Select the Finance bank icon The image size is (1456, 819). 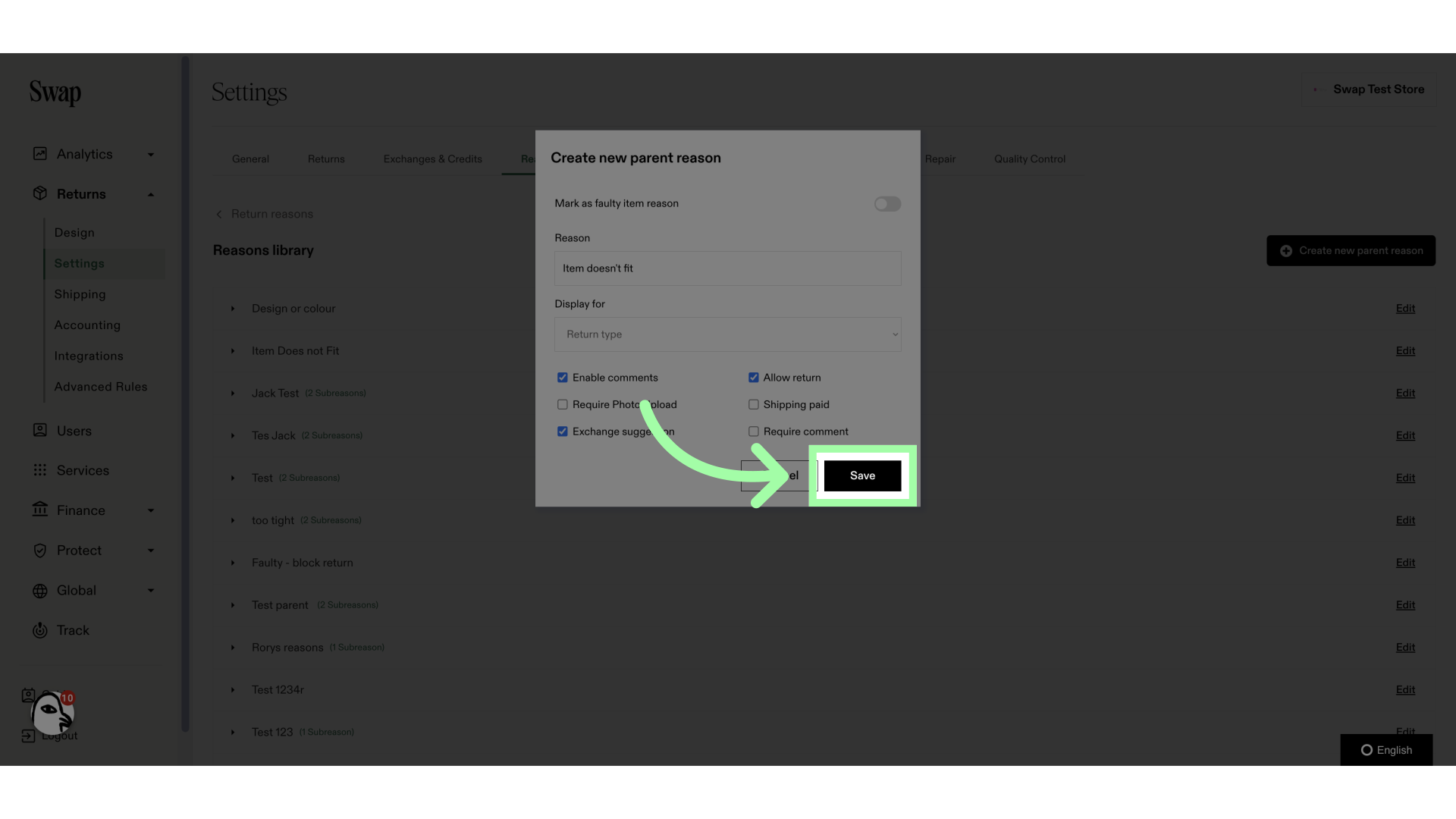click(x=40, y=510)
